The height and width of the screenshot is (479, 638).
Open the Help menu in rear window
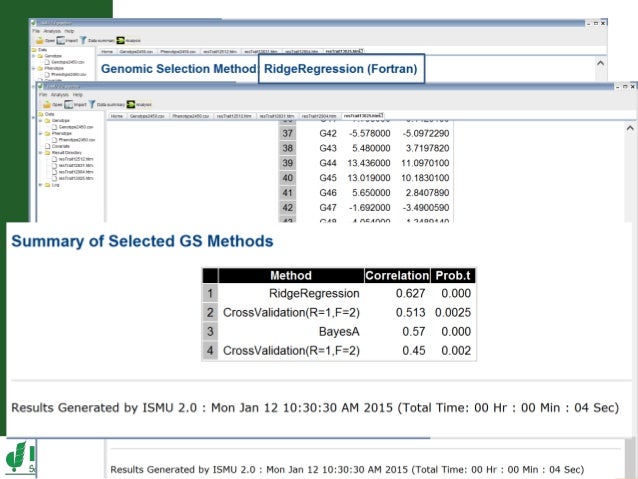pyautogui.click(x=70, y=31)
